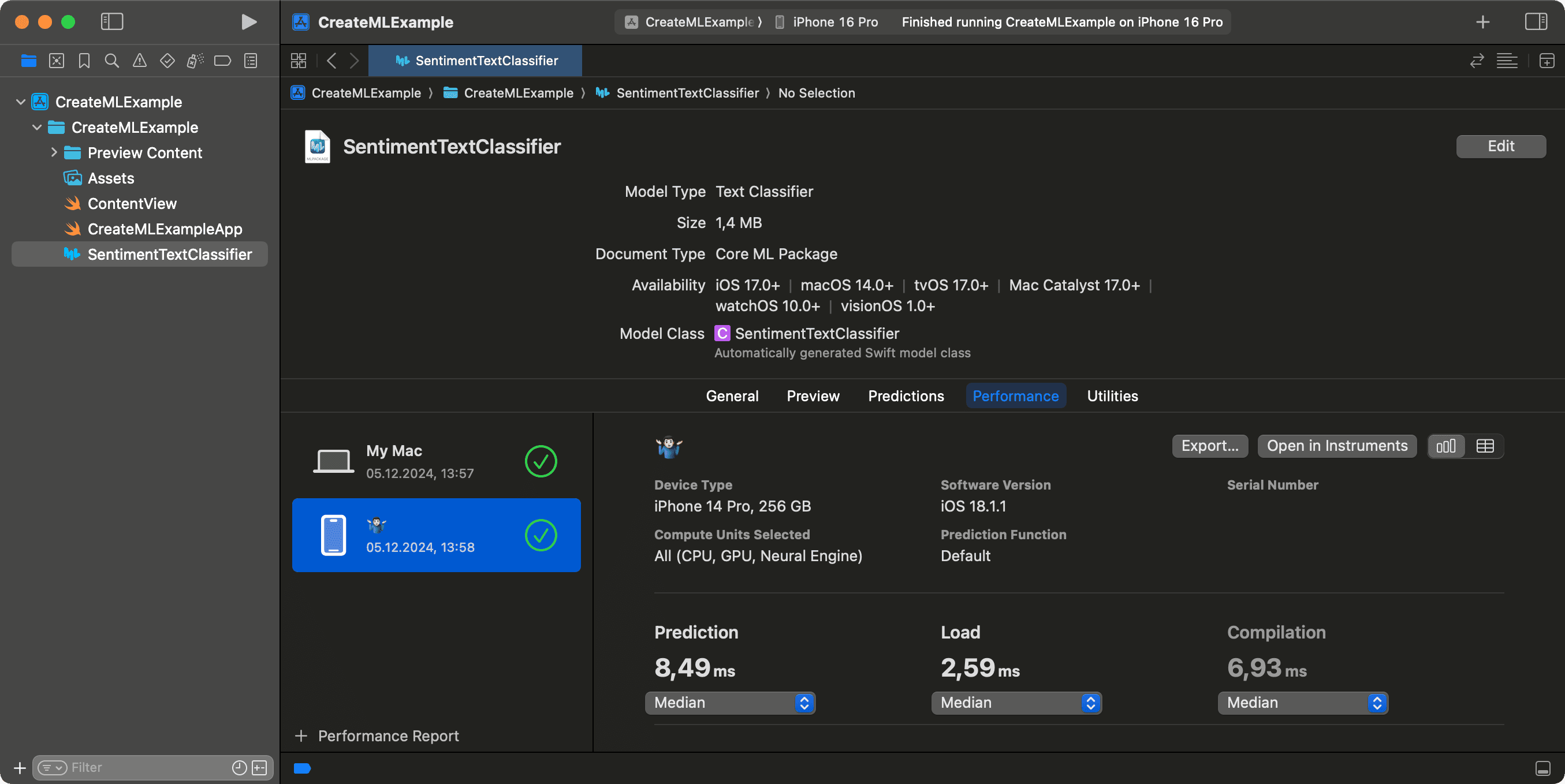Screen dimensions: 1565x784
Task: Show the Issue navigator warning icon
Action: tap(140, 61)
